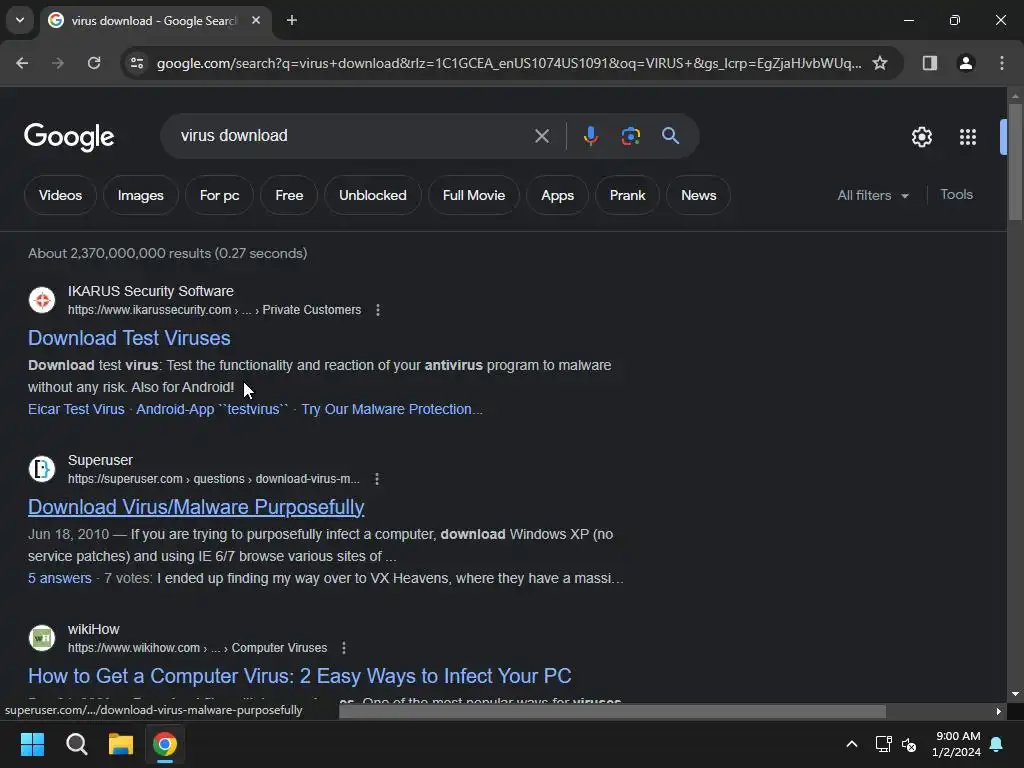Filter results by Images
The width and height of the screenshot is (1024, 768).
140,195
